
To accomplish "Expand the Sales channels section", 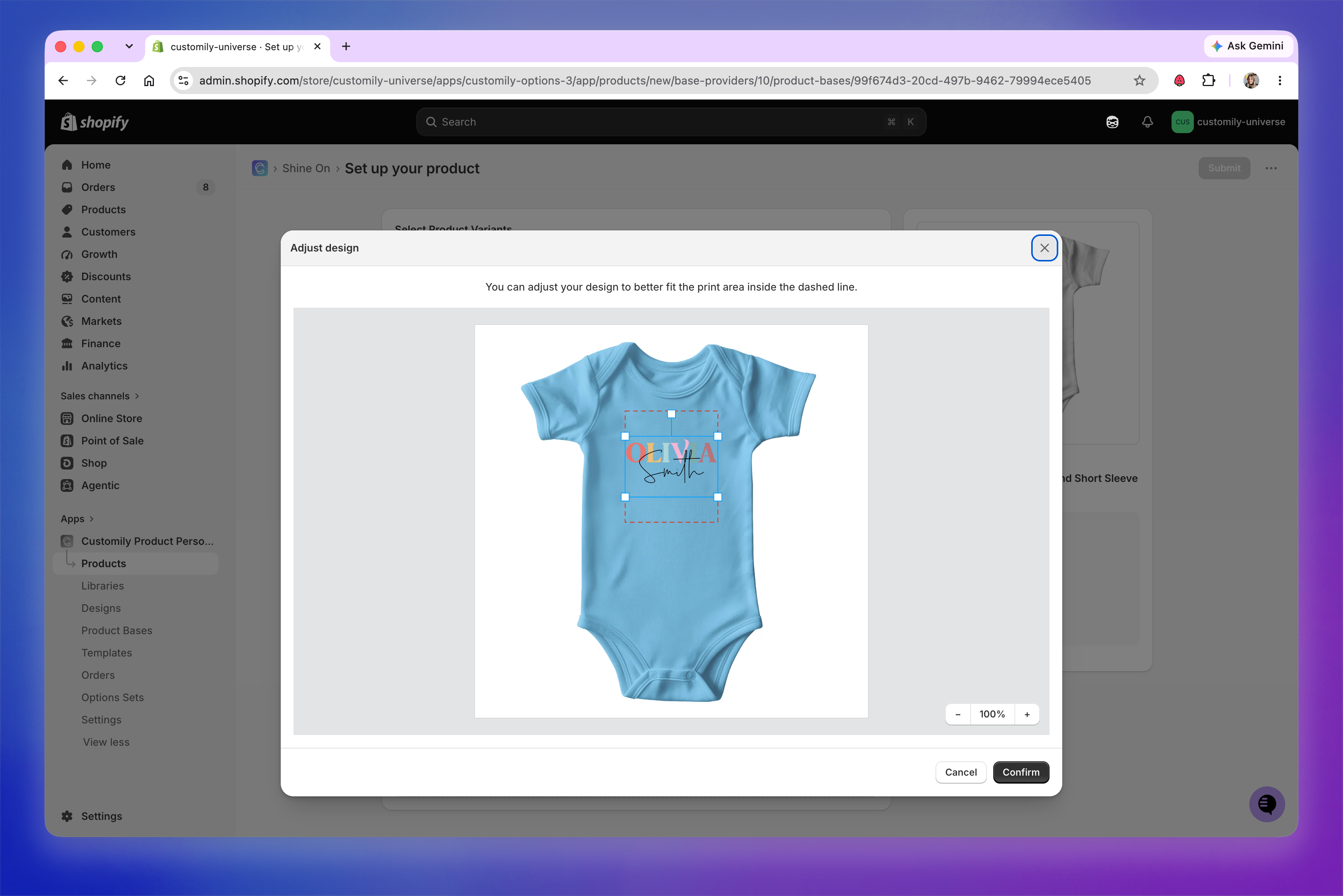I will coord(100,396).
